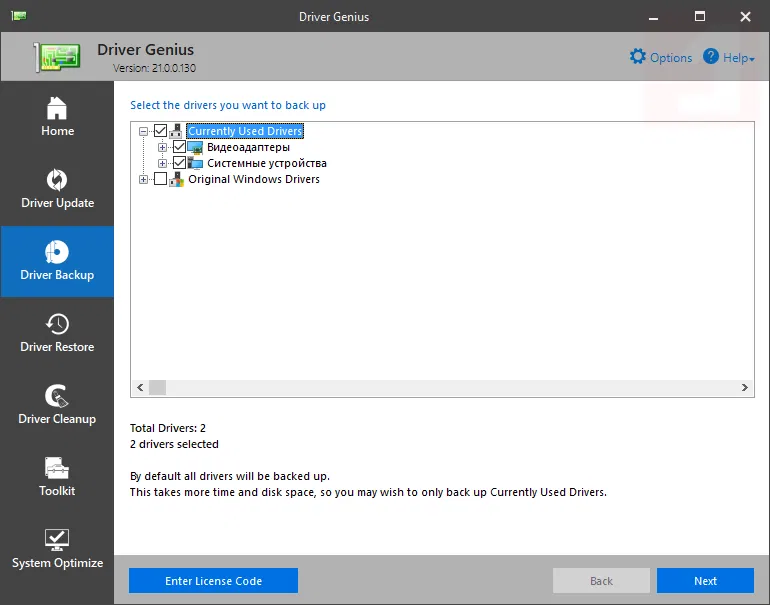Click the horizontal scrollbar thumb
770x605 pixels.
point(157,387)
